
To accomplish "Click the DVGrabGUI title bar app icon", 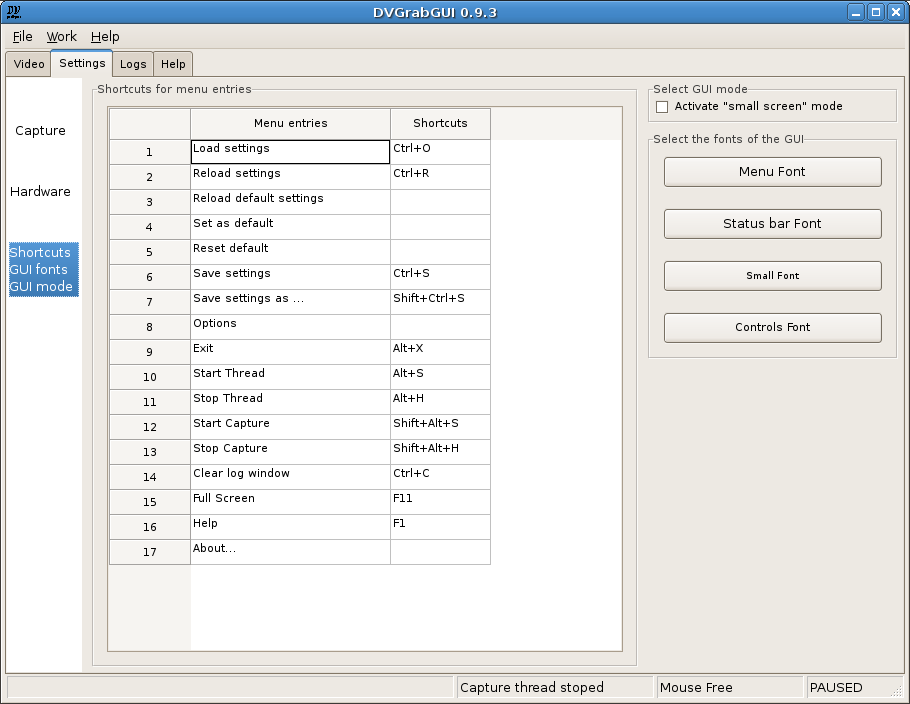I will (x=14, y=12).
